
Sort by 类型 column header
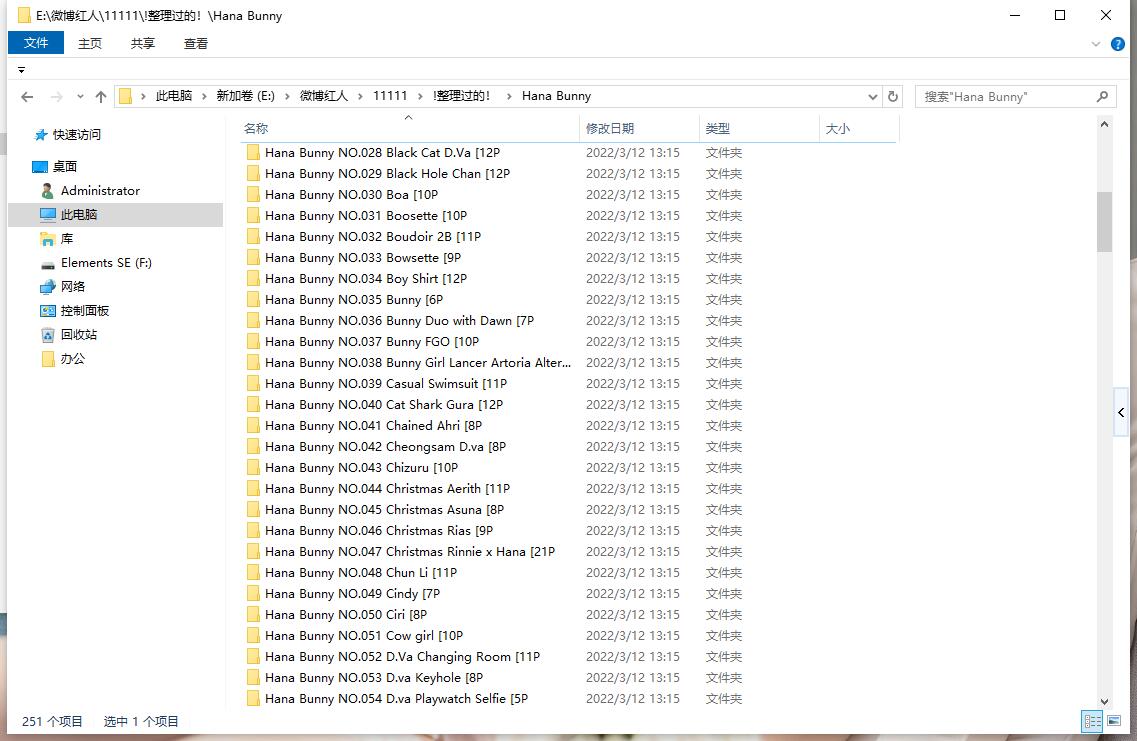[x=759, y=128]
